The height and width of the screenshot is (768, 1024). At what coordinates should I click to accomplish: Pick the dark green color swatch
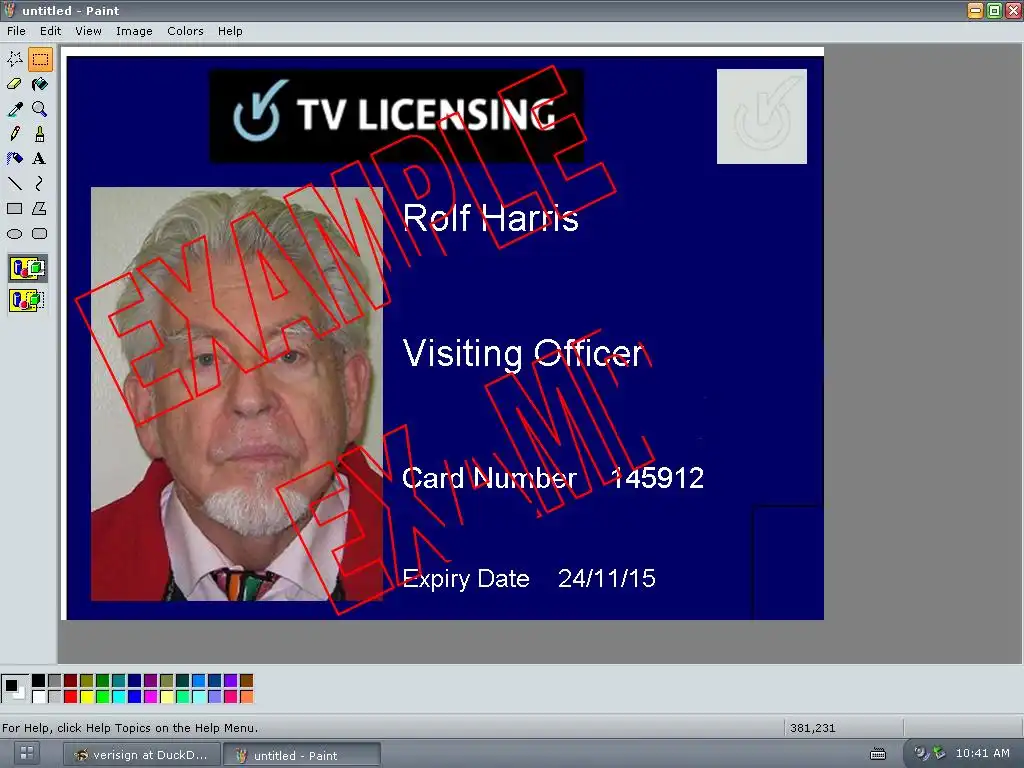pos(103,680)
